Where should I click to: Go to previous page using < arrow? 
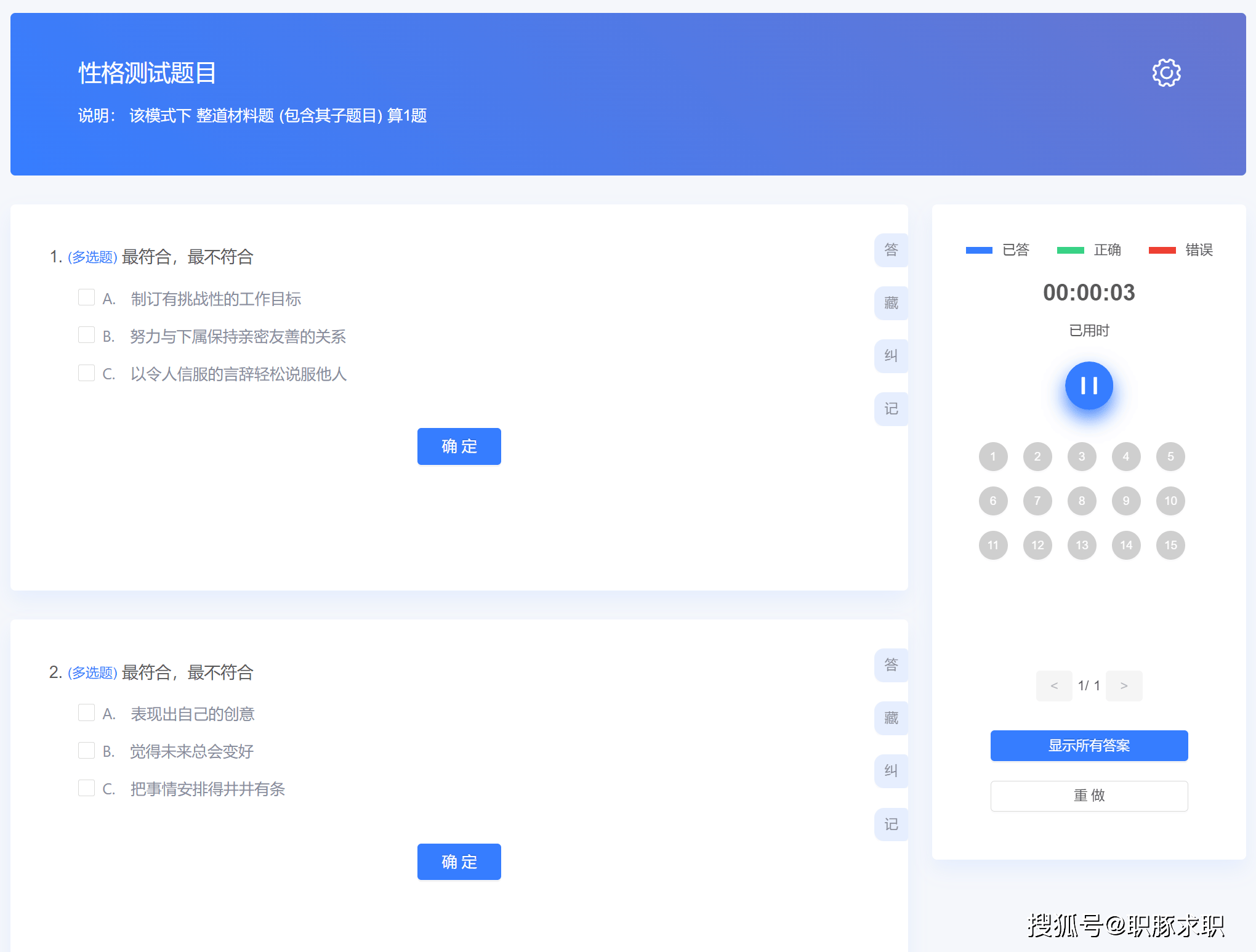[1054, 685]
